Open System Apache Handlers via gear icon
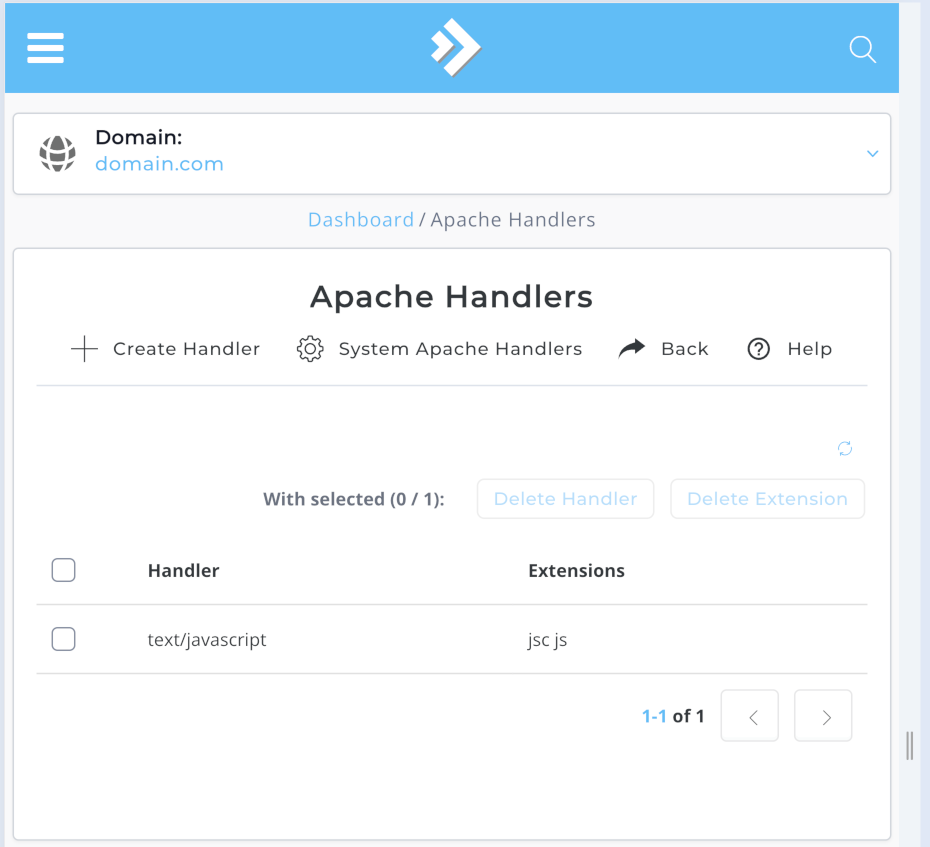Screen dimensions: 930x847 (x=310, y=349)
